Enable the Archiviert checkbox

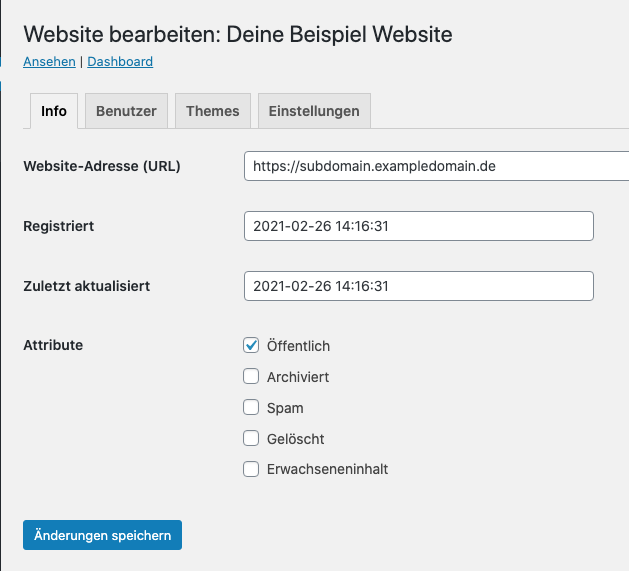point(251,376)
